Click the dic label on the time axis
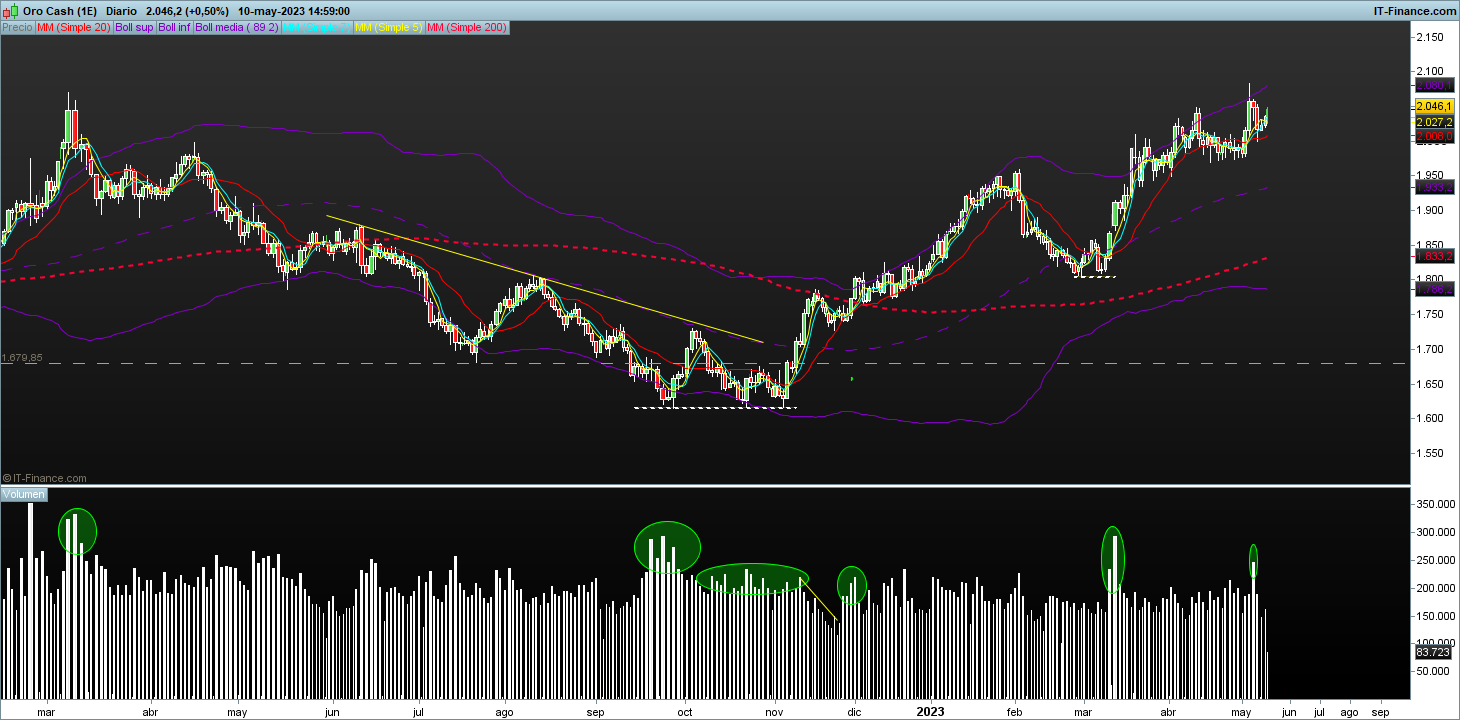Screen dimensions: 1460x720 pyautogui.click(x=854, y=712)
